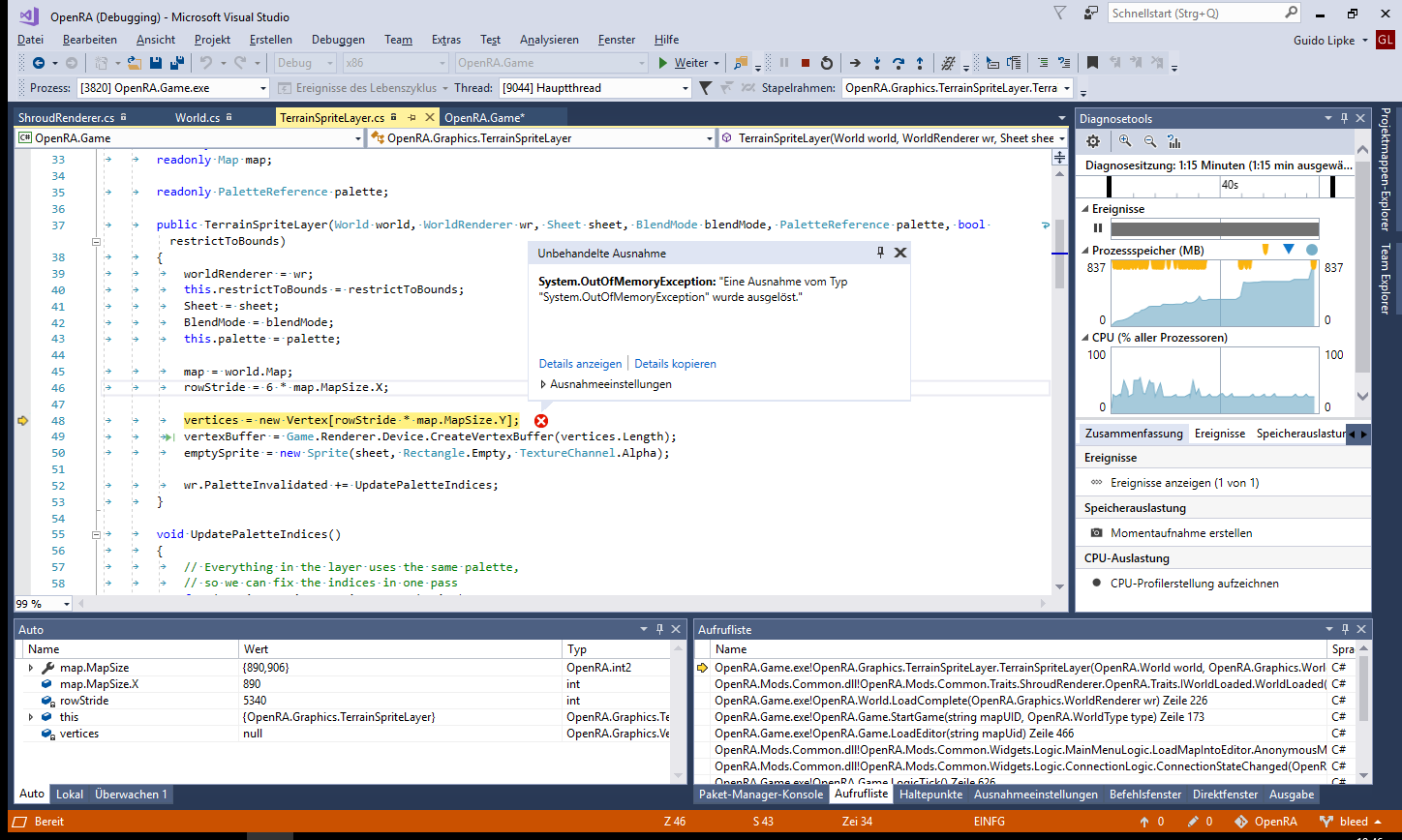Image resolution: width=1402 pixels, height=840 pixels.
Task: Toggle a breakpoint bookmark in the toolbar
Action: pos(1093,62)
